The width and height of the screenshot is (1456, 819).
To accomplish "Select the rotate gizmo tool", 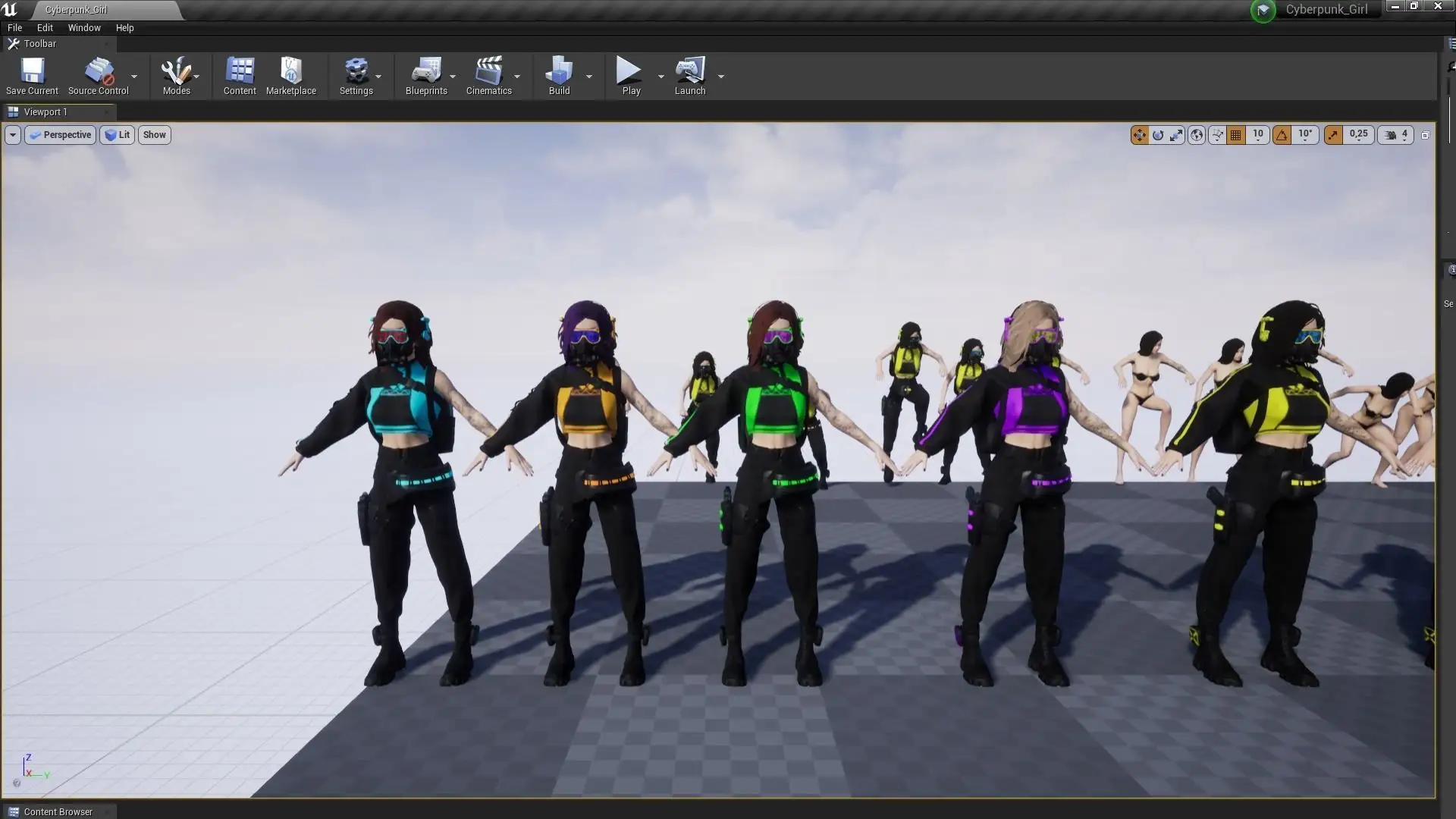I will pos(1158,135).
